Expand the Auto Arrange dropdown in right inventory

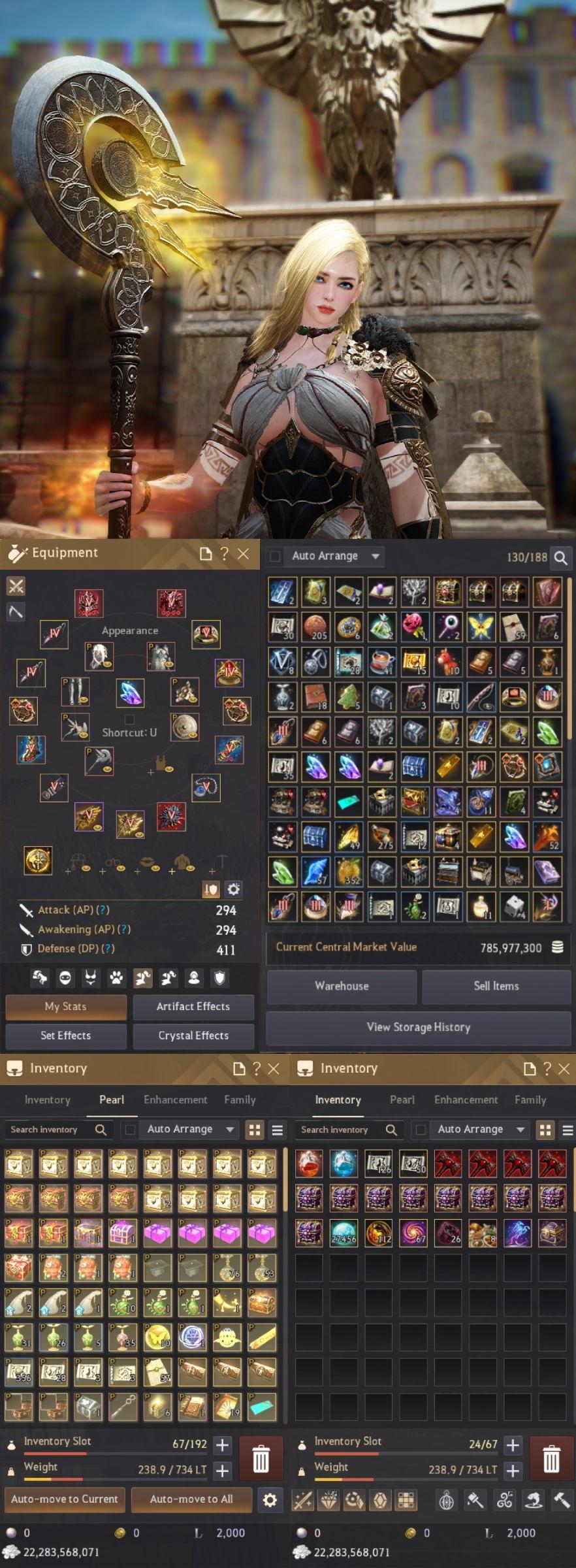[x=520, y=1130]
